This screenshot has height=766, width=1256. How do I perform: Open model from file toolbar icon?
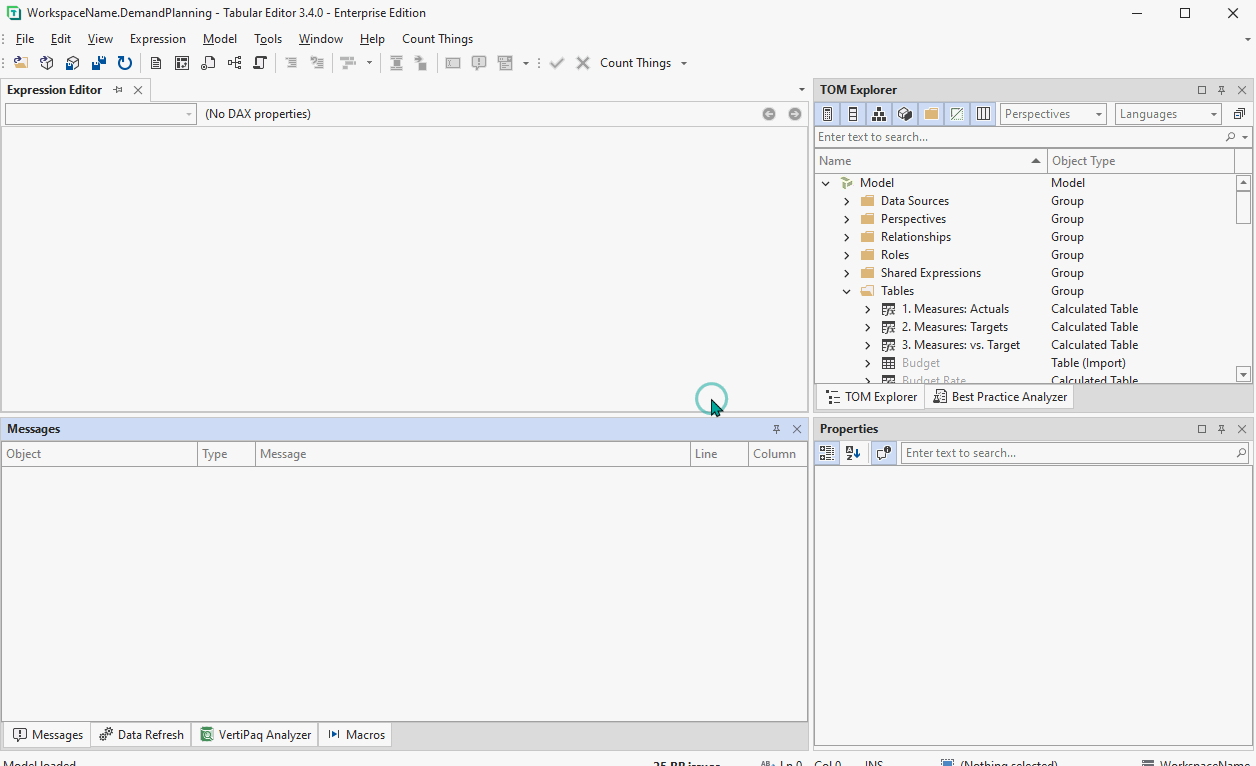coord(20,63)
